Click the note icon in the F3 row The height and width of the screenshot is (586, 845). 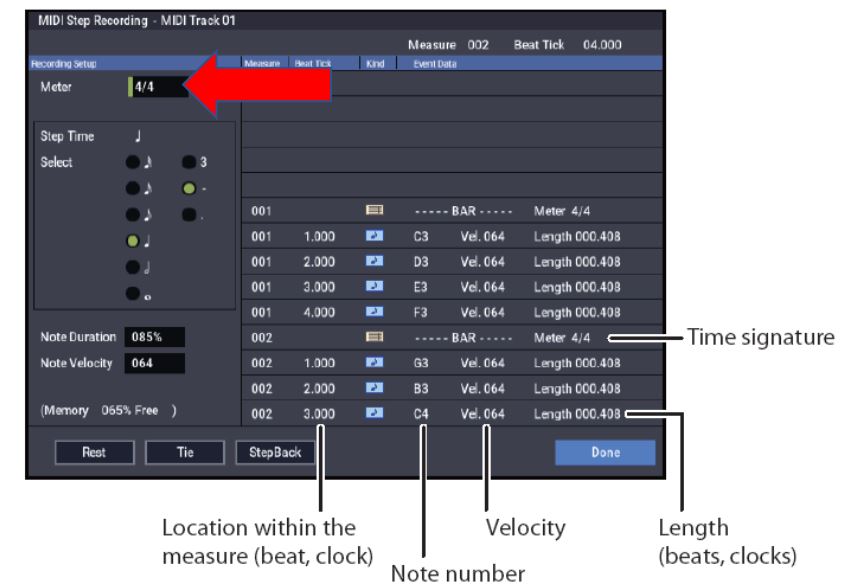(375, 312)
